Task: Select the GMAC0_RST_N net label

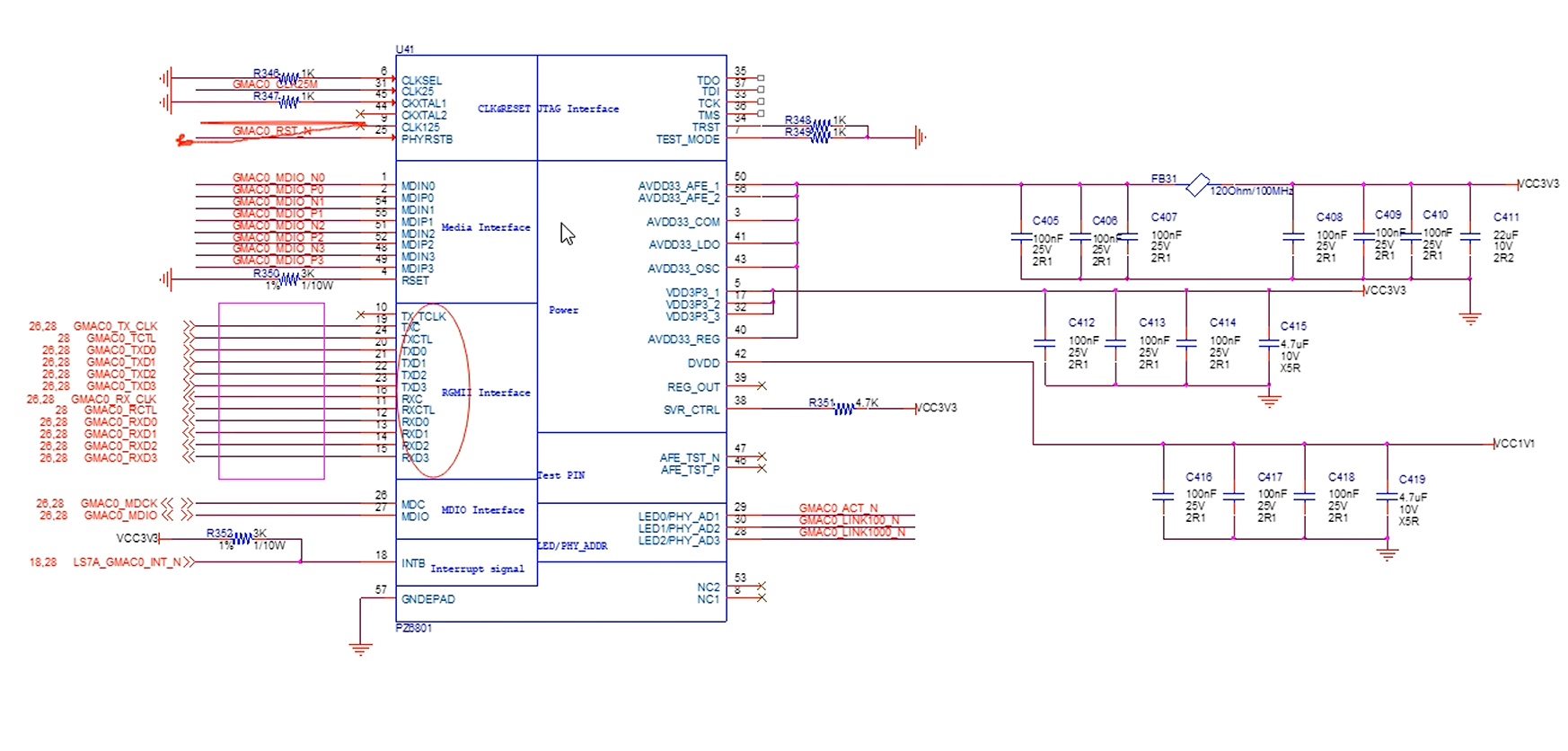Action: 272,131
